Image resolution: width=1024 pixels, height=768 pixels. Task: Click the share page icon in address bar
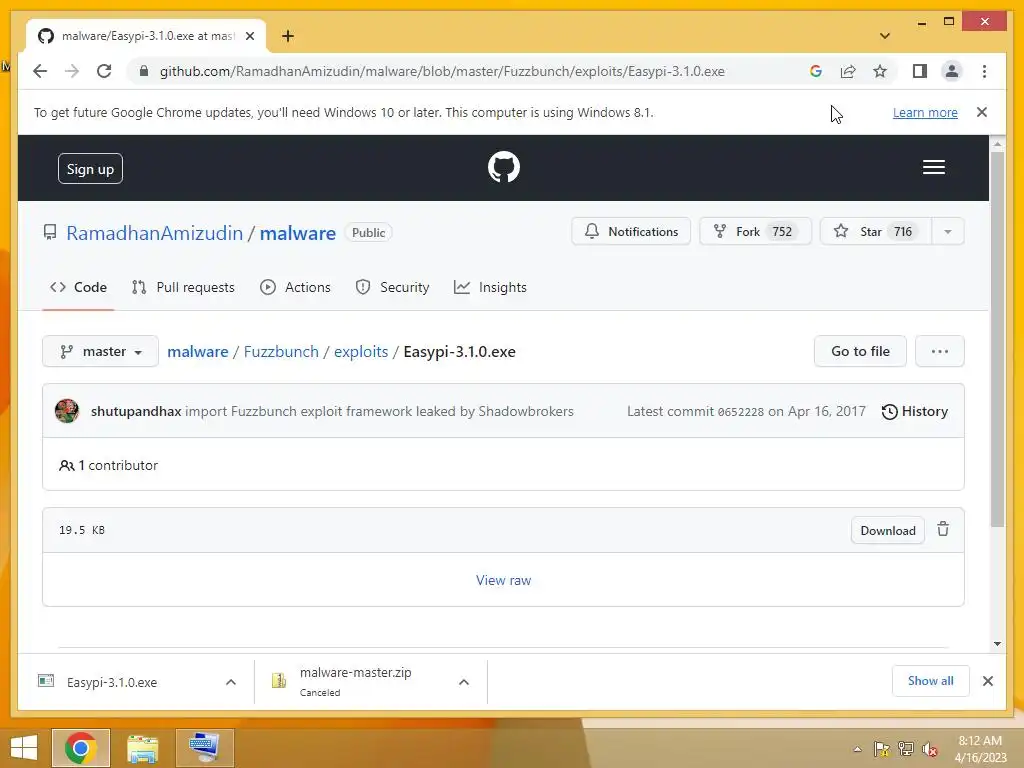(848, 71)
